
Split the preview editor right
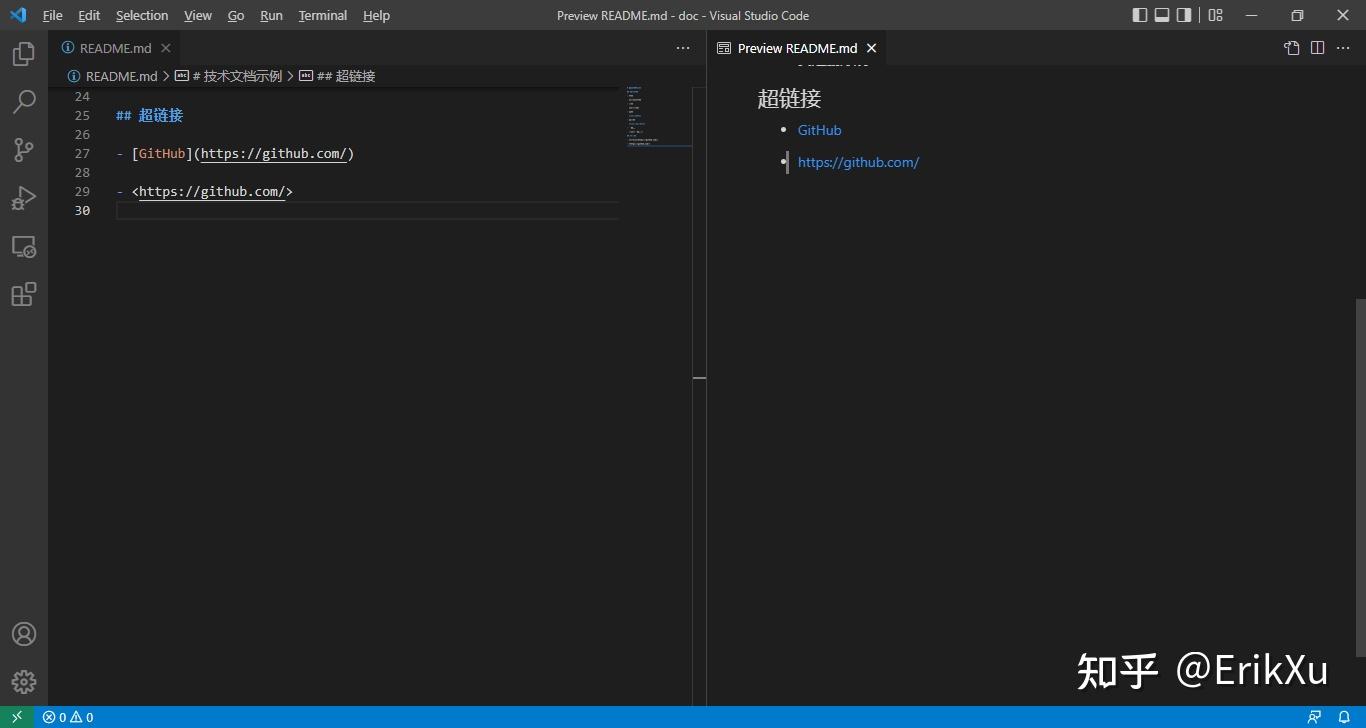1318,48
